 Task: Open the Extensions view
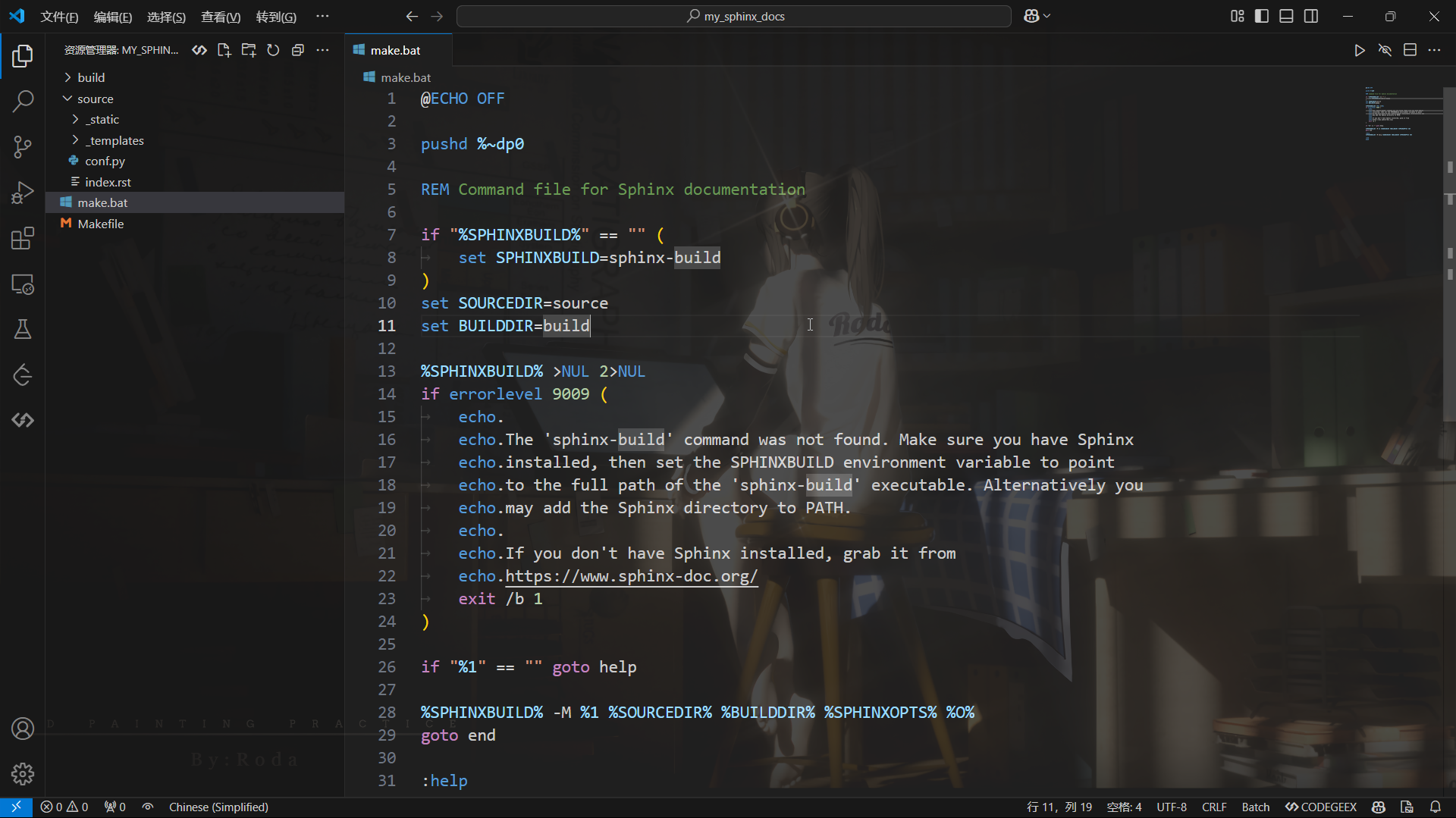tap(23, 238)
